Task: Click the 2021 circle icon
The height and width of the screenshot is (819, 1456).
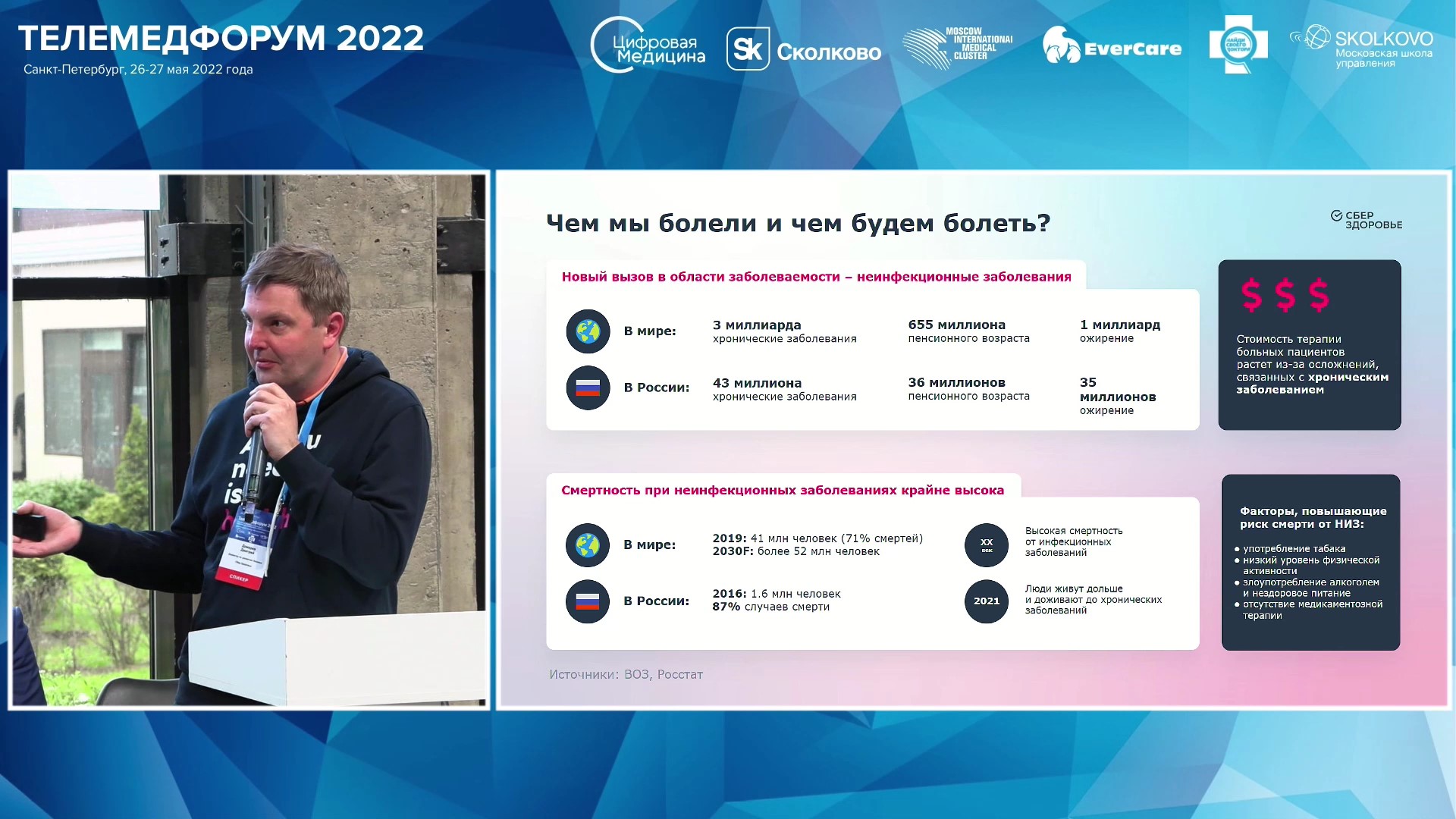Action: click(x=986, y=601)
